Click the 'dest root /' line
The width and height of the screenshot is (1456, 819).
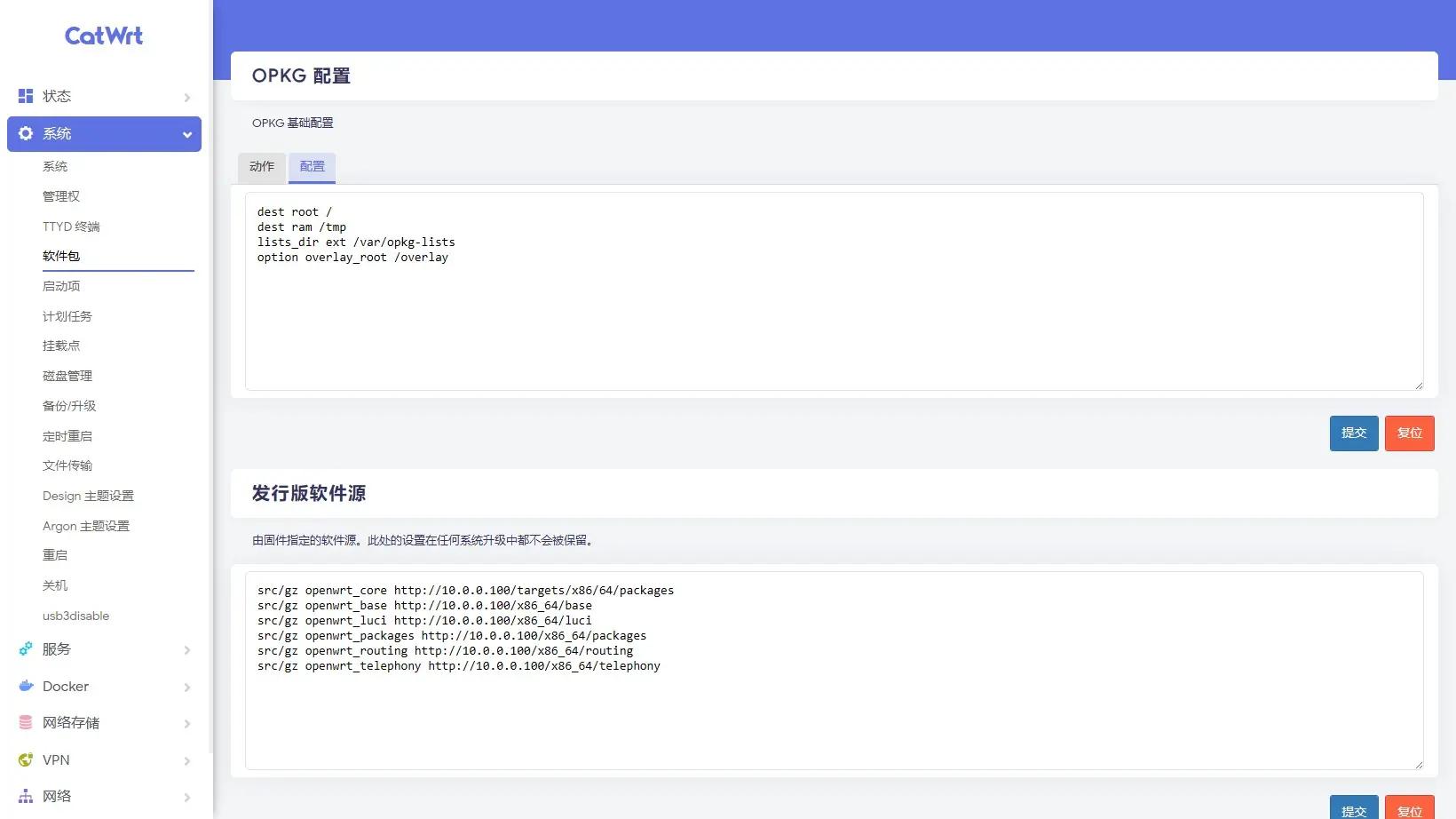[295, 212]
